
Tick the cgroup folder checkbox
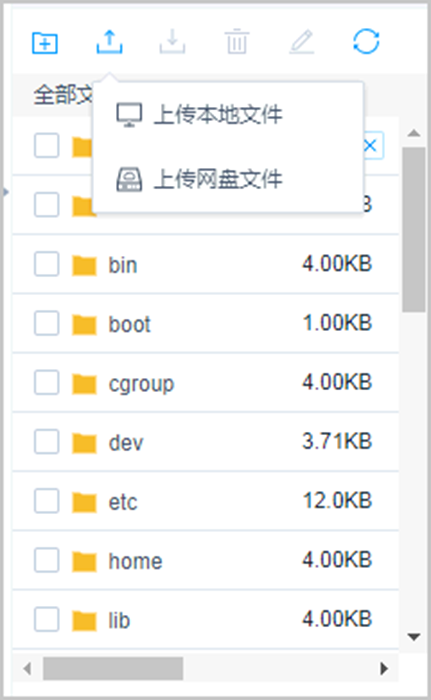47,383
